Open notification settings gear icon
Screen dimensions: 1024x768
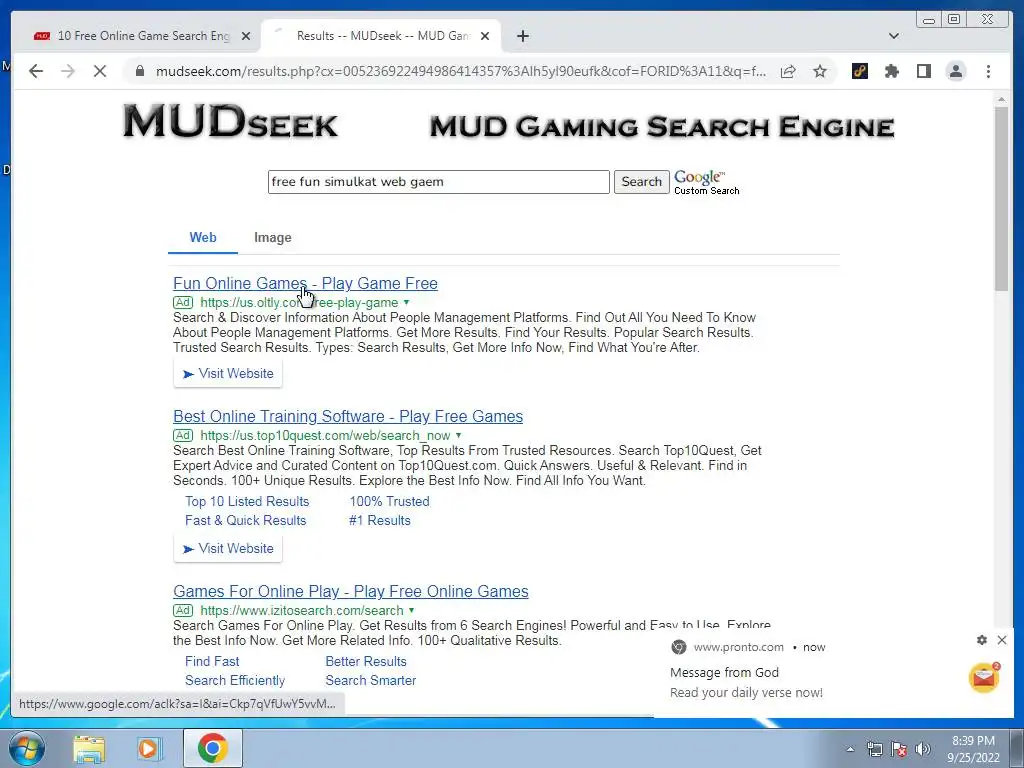click(982, 640)
